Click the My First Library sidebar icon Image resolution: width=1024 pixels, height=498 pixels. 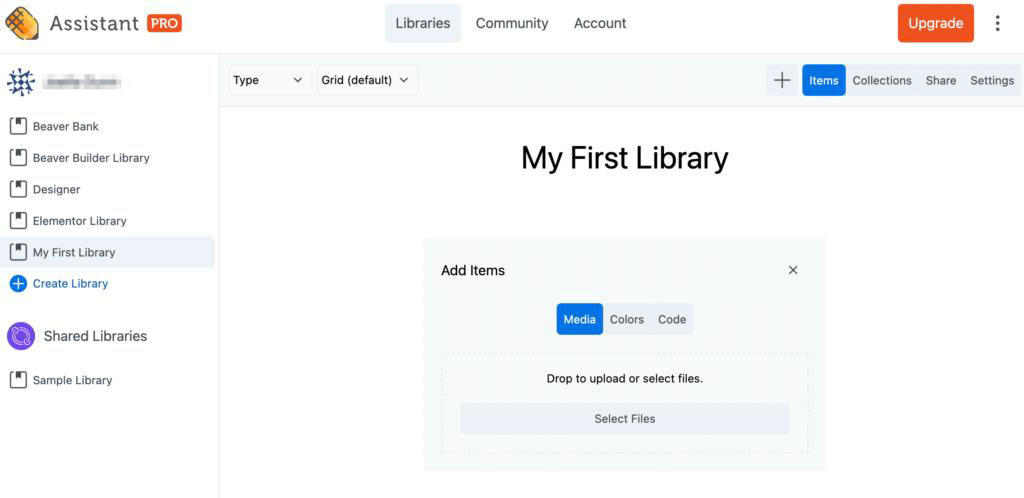pos(18,252)
